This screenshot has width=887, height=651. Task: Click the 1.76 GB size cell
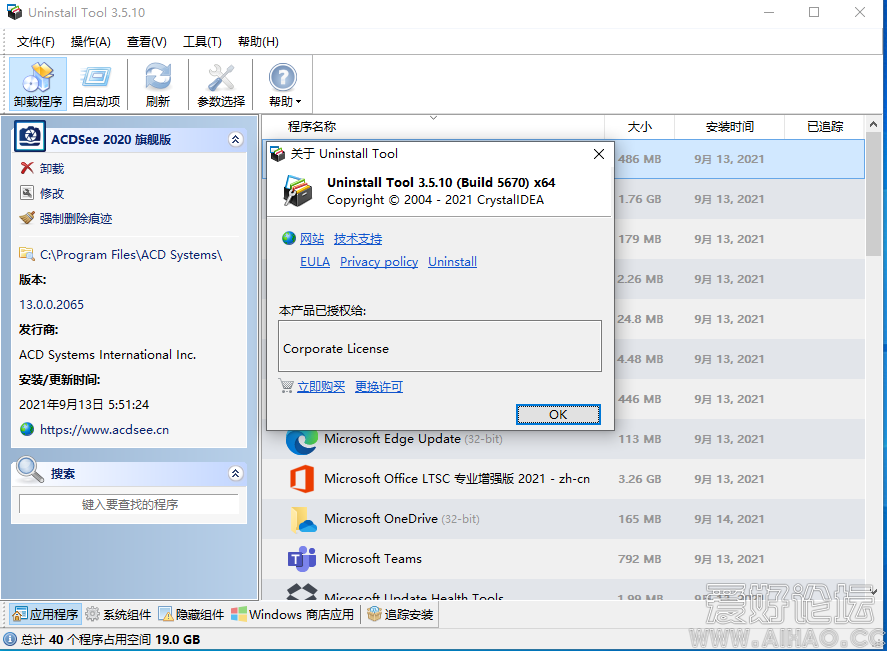(x=639, y=199)
